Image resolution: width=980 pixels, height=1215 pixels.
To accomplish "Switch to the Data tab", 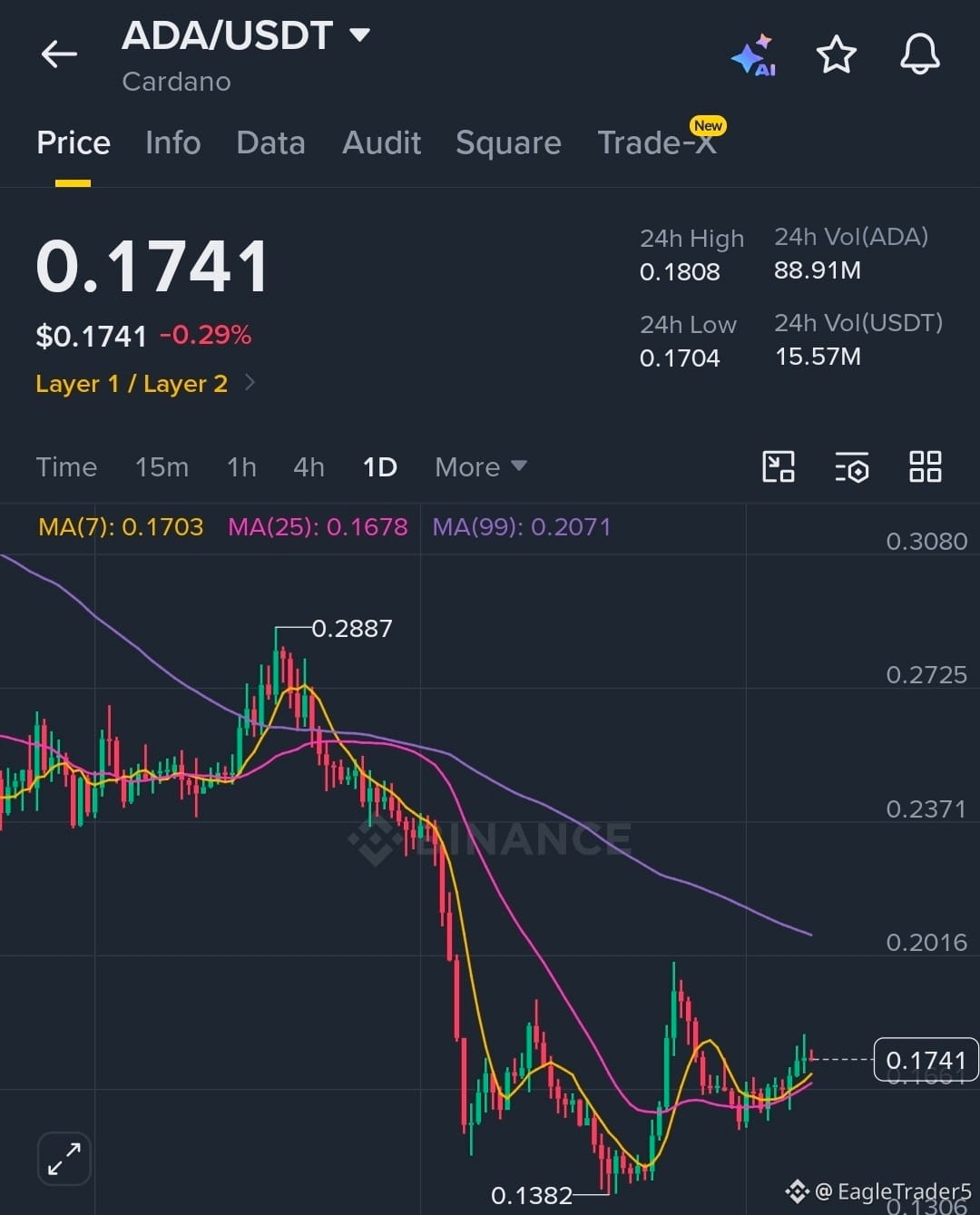I will click(x=270, y=142).
